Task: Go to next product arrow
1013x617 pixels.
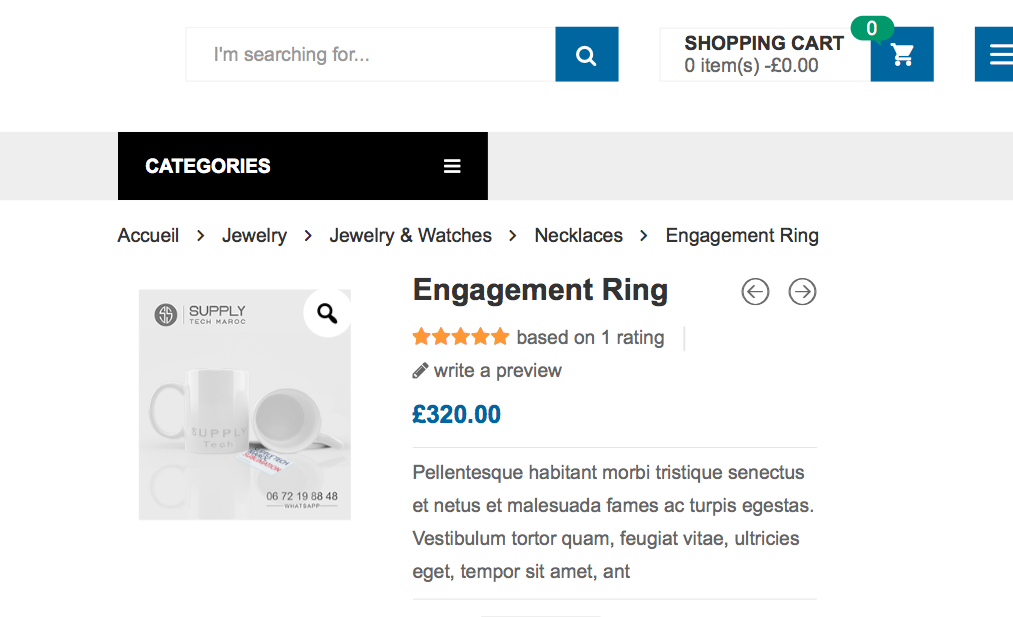Action: tap(802, 291)
